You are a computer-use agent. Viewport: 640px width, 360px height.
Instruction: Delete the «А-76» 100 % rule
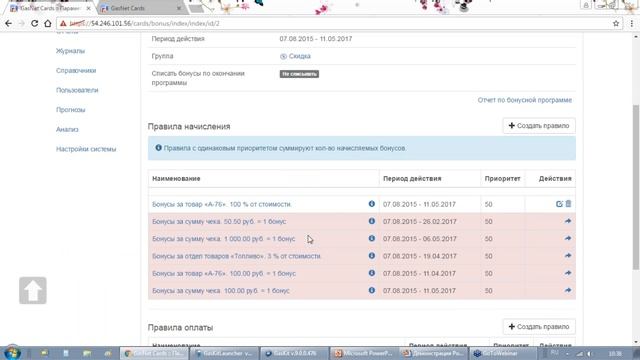[568, 203]
